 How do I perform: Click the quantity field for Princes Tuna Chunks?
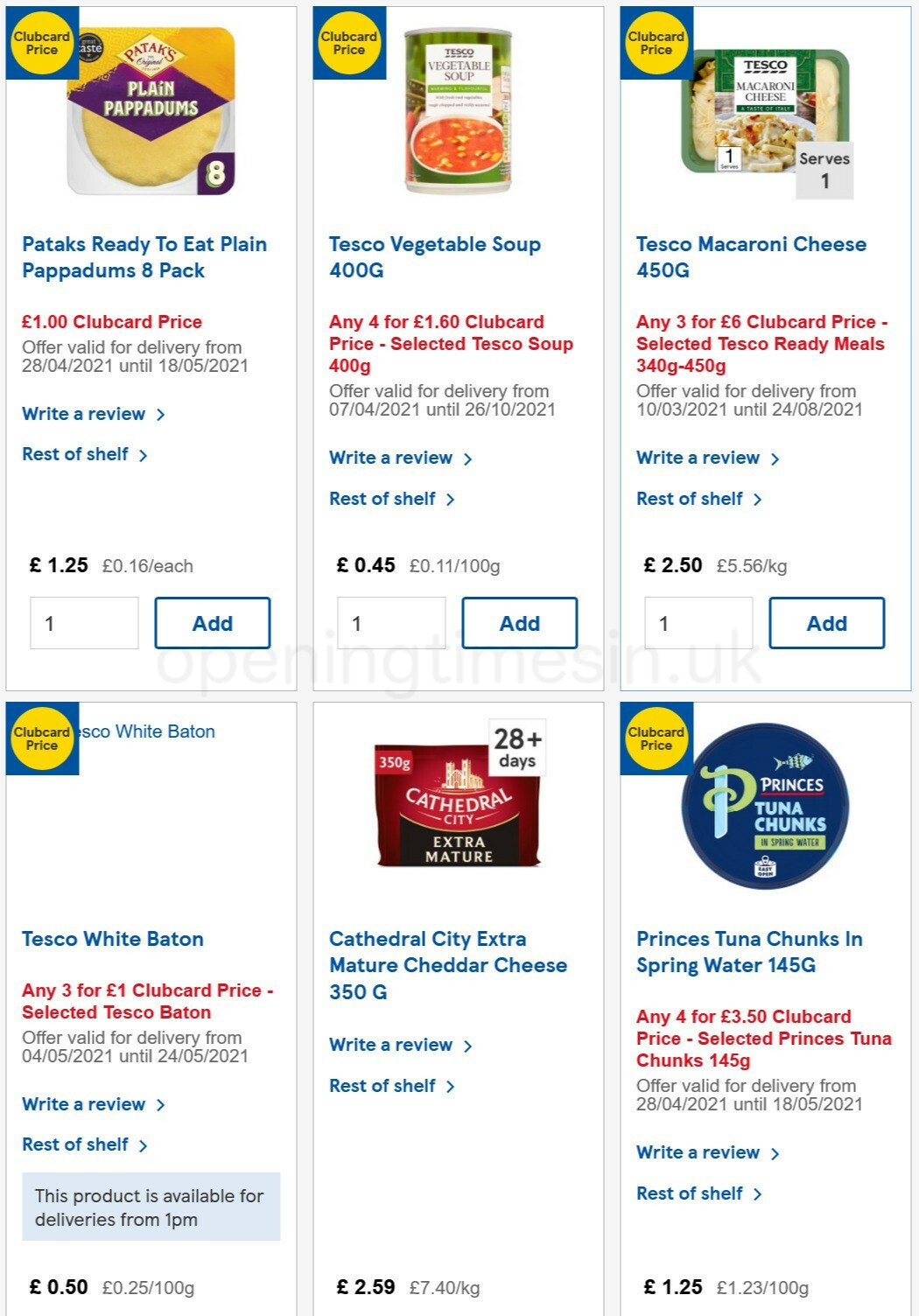point(698,1311)
